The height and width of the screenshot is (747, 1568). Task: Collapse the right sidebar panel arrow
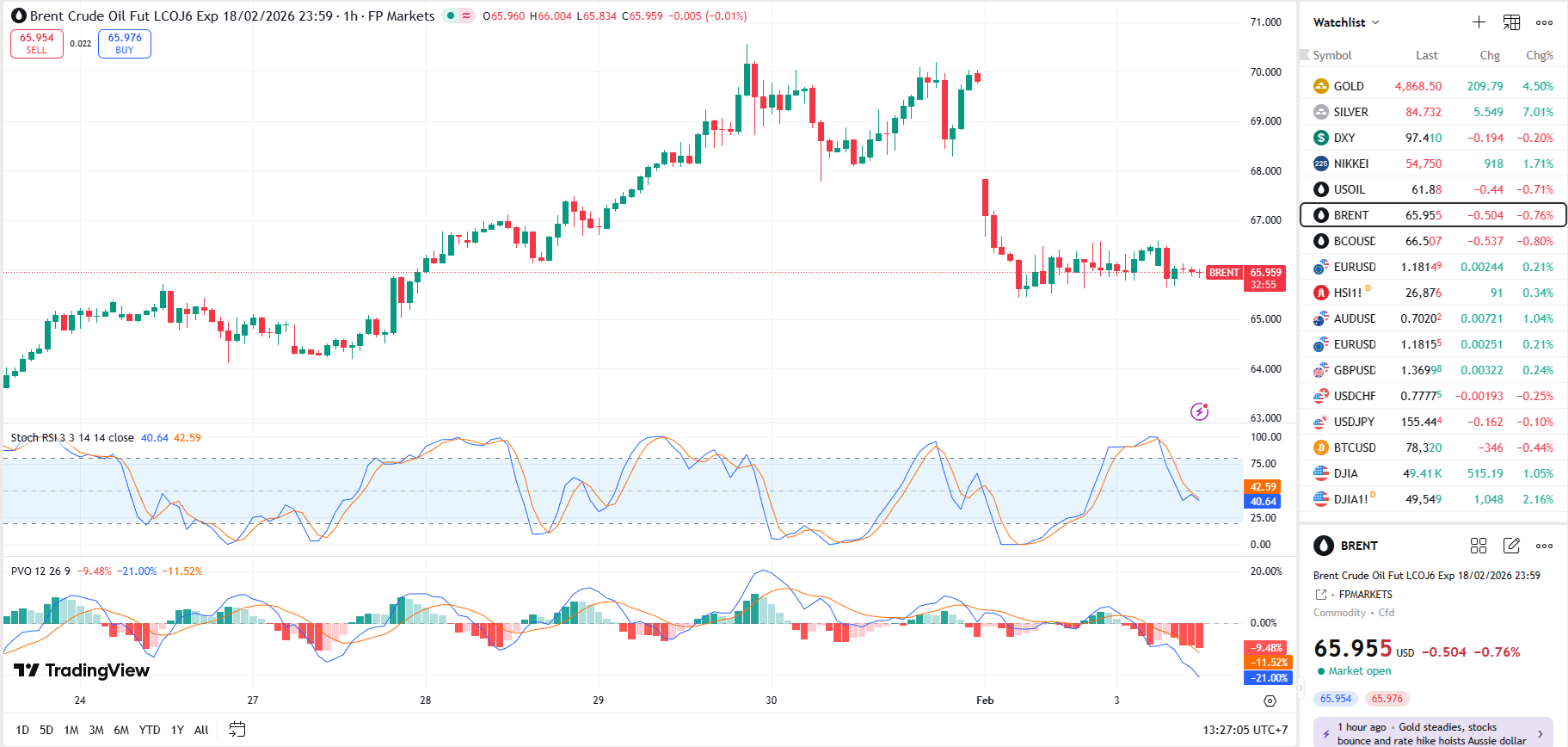point(1301,688)
